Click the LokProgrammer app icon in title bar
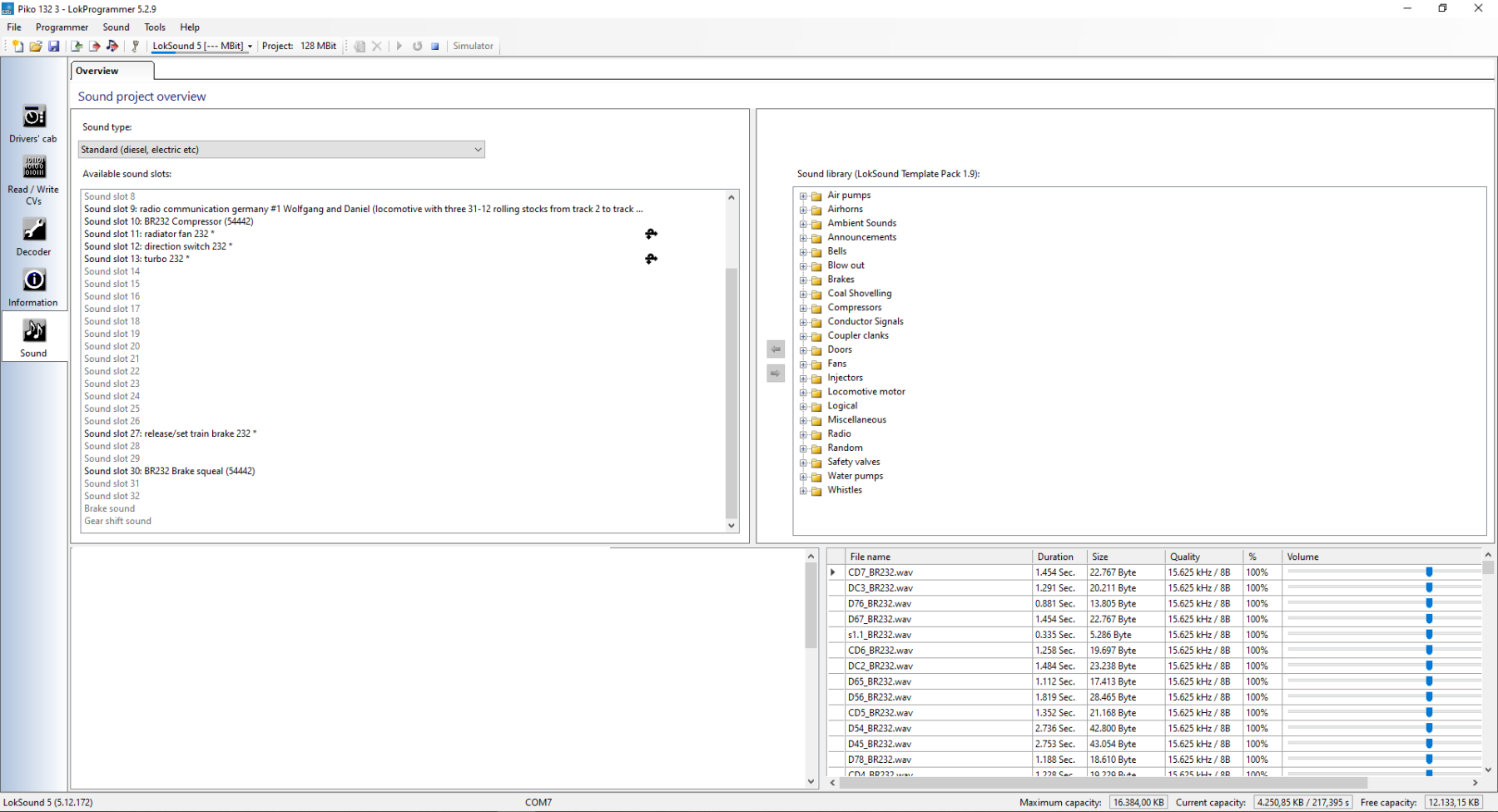The image size is (1498, 812). click(7, 8)
